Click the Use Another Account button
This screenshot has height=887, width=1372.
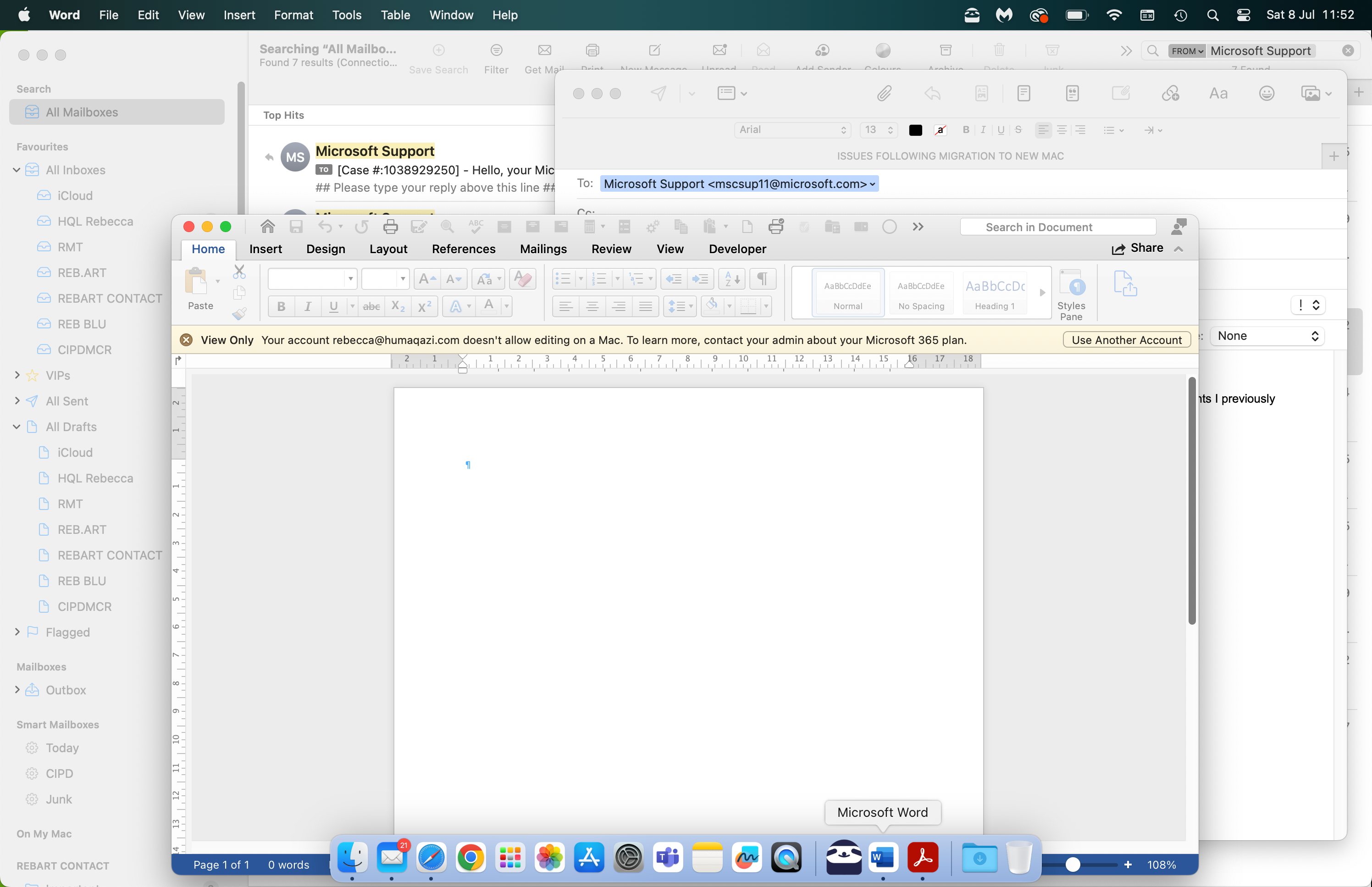click(x=1126, y=340)
